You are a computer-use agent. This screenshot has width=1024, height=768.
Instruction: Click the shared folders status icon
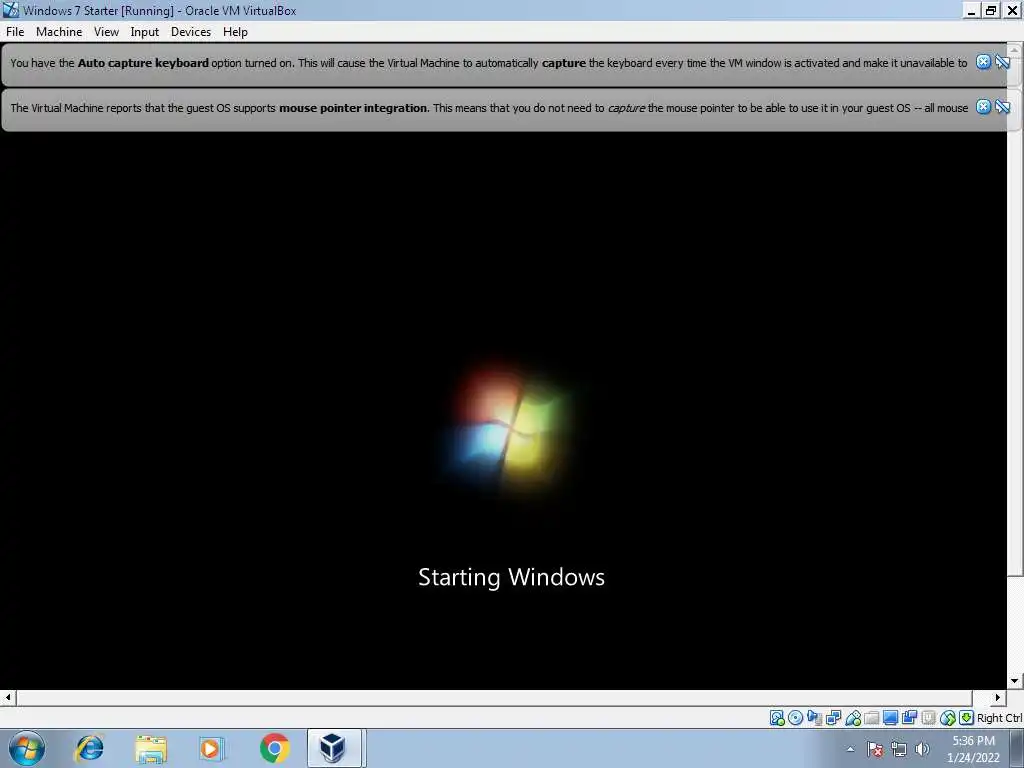pyautogui.click(x=871, y=718)
